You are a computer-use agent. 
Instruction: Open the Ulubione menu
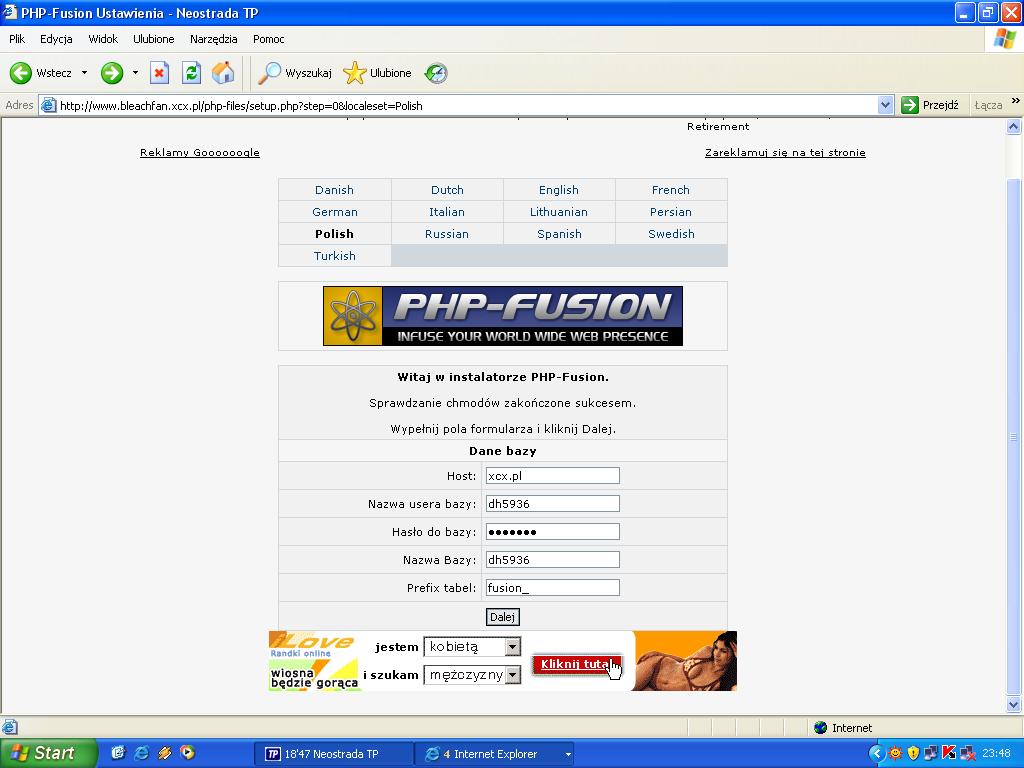153,39
